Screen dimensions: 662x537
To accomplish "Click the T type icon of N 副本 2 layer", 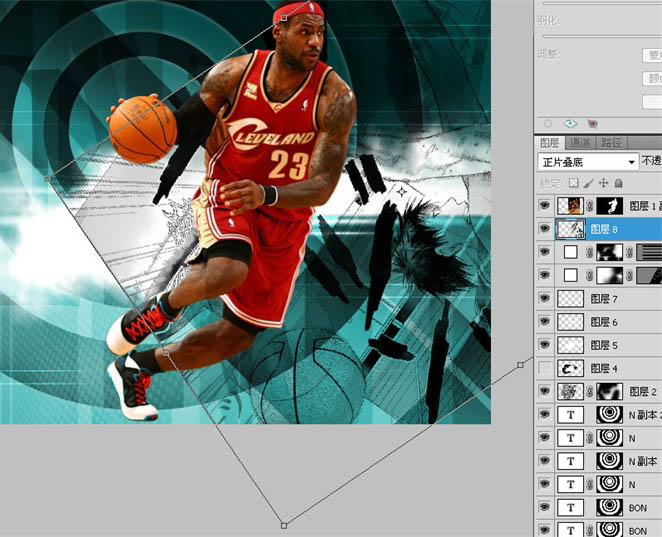I will click(x=571, y=415).
